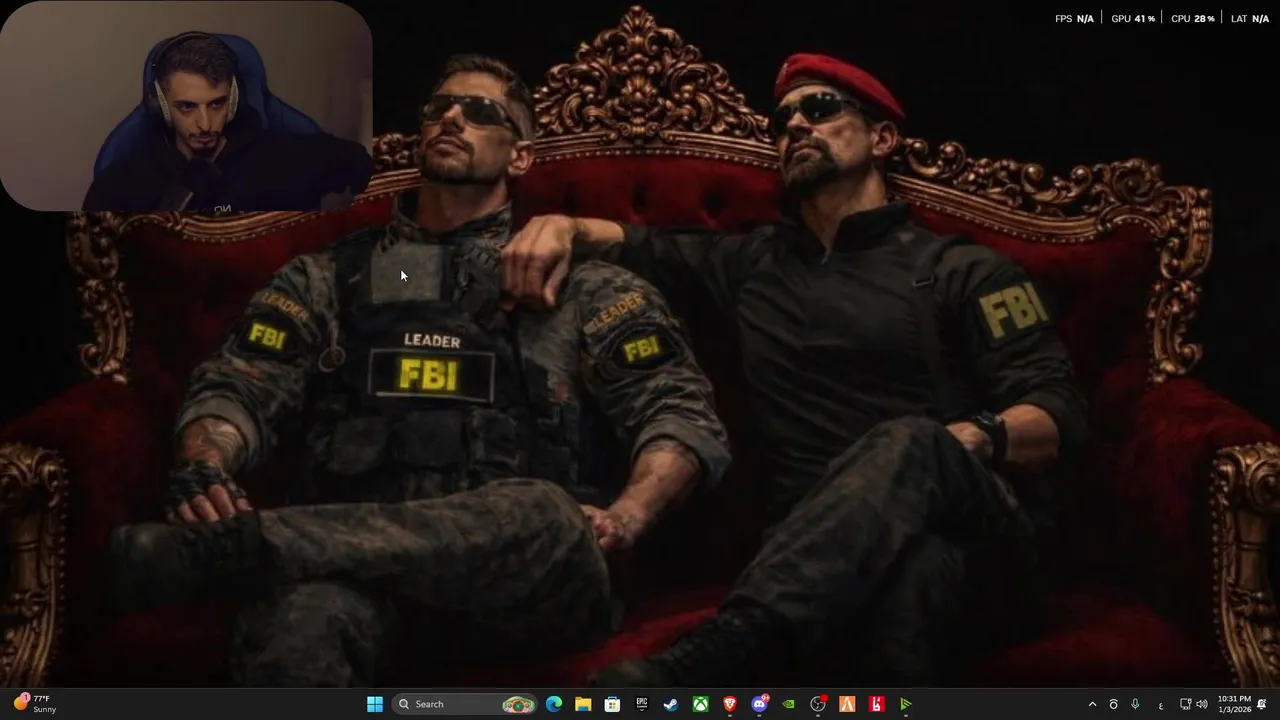Open Discord with unread notifications badge
1280x720 pixels.
(x=760, y=704)
